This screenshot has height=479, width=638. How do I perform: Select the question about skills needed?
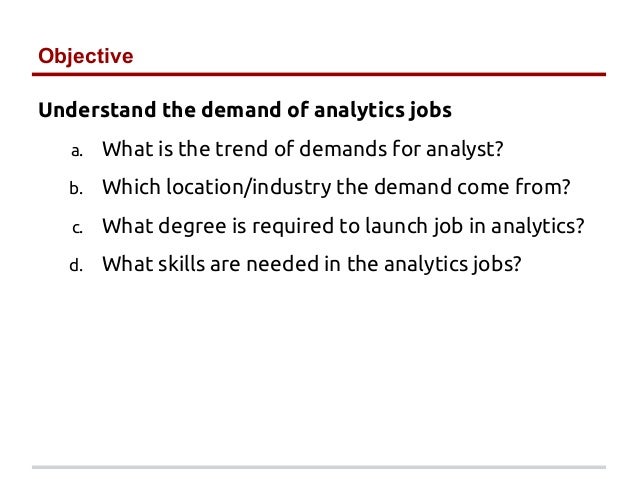312,264
